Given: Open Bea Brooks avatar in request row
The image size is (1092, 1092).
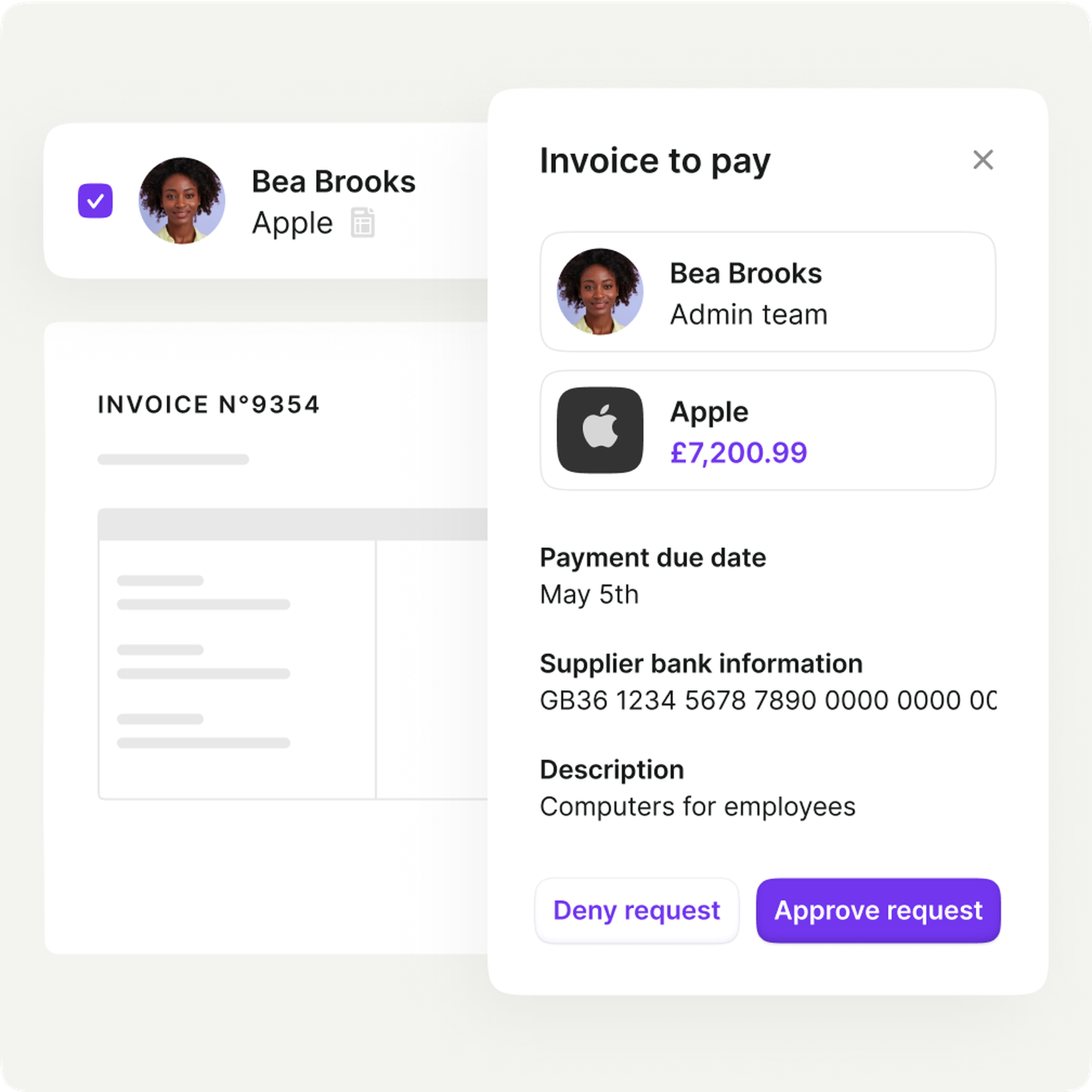Looking at the screenshot, I should pos(182,200).
